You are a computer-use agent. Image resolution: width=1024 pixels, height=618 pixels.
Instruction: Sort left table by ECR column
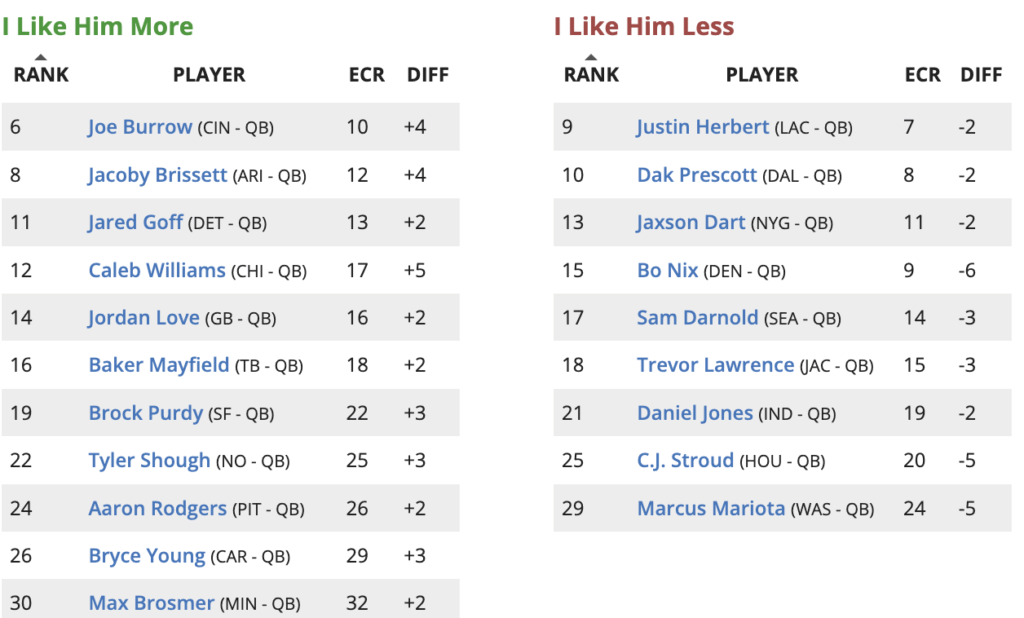click(x=367, y=75)
